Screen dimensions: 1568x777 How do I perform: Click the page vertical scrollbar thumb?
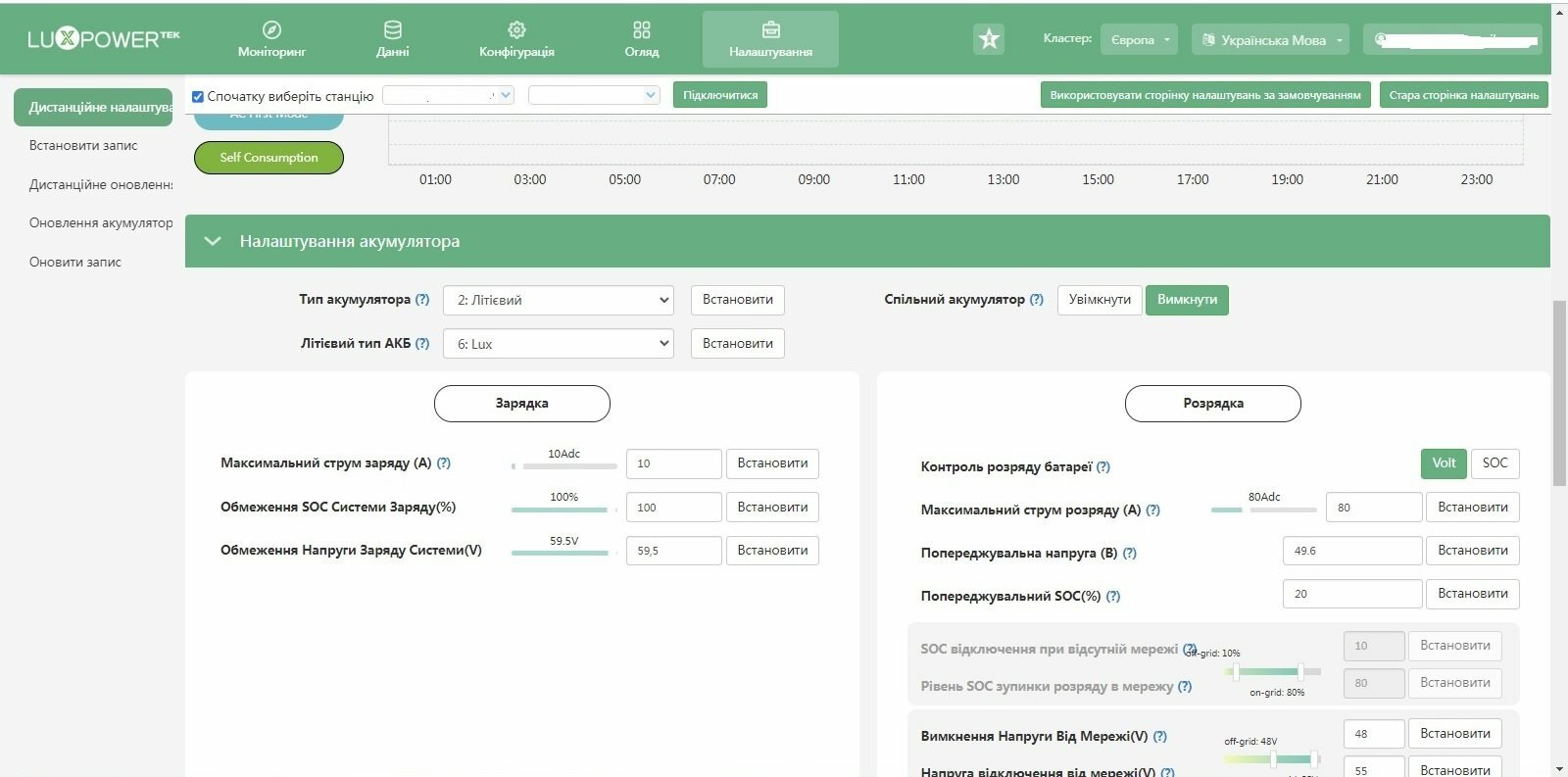[1560, 393]
